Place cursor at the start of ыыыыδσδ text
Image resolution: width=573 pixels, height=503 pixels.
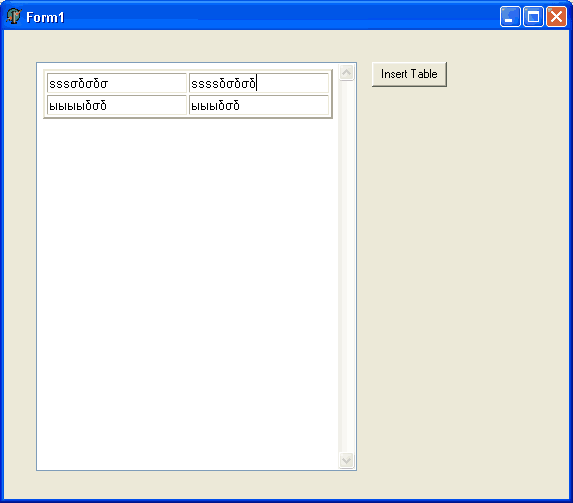coord(49,106)
